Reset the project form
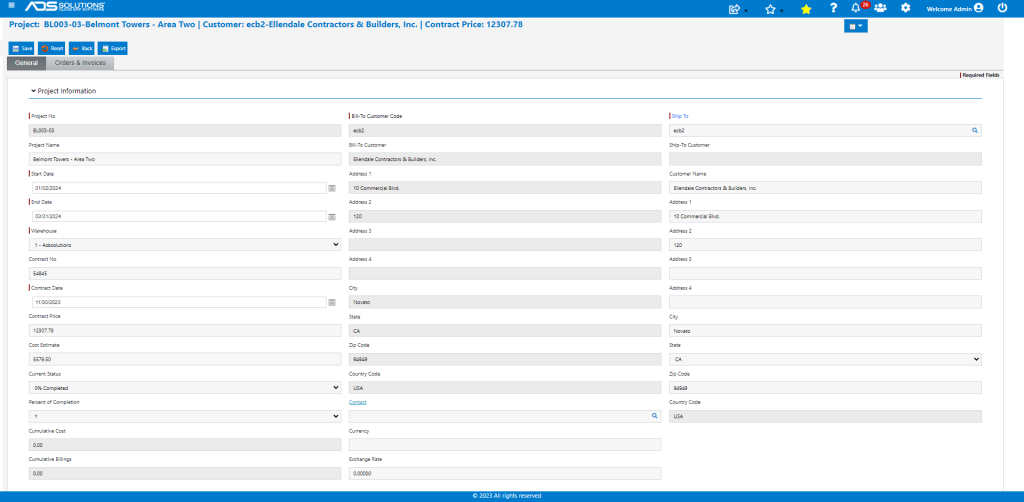The width and height of the screenshot is (1024, 502). click(52, 48)
